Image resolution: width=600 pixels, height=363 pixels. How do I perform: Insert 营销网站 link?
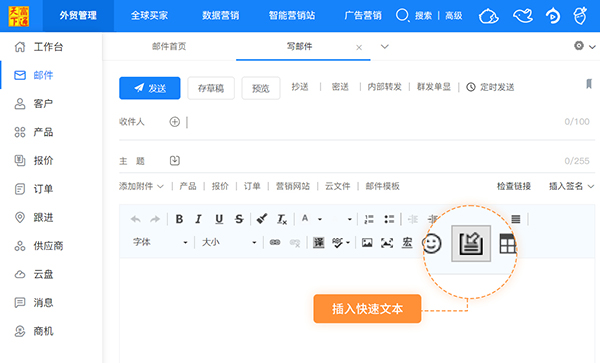click(293, 186)
